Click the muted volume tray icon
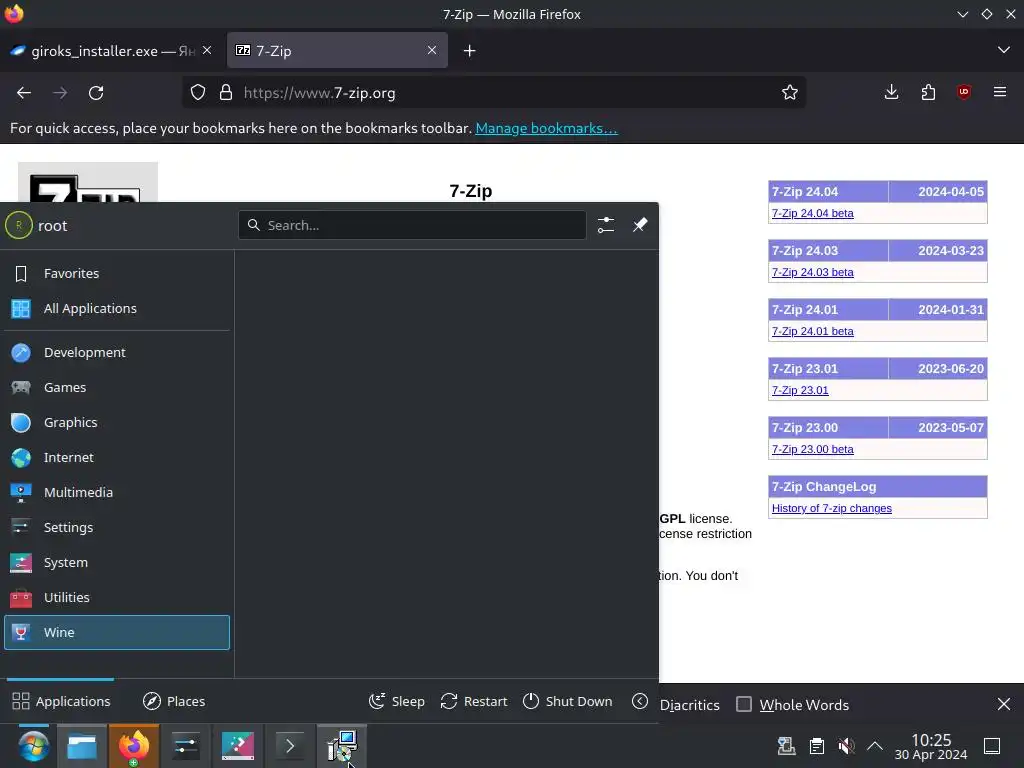 coord(846,746)
